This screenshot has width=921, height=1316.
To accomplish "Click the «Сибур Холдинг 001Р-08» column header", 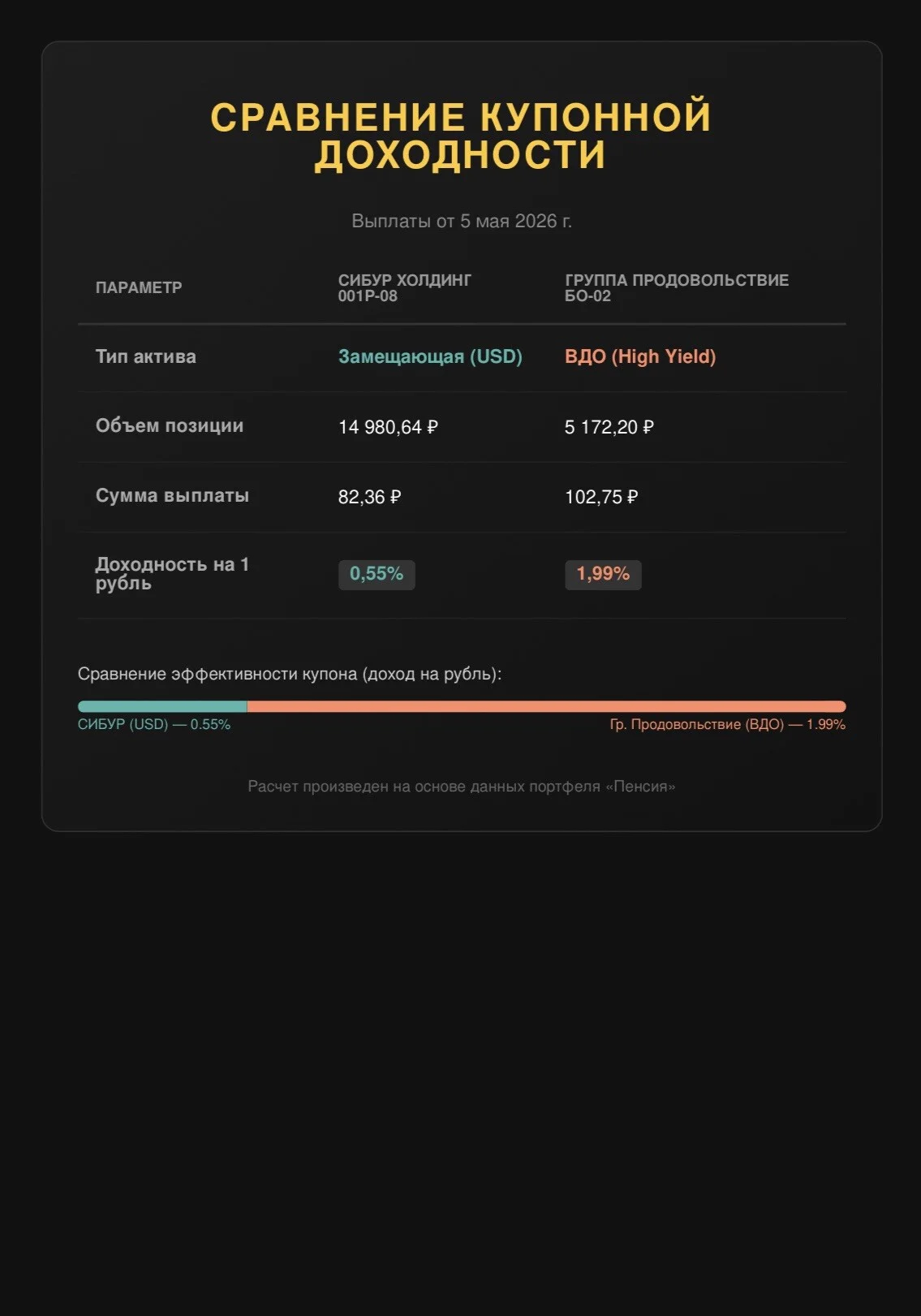I will coord(404,287).
